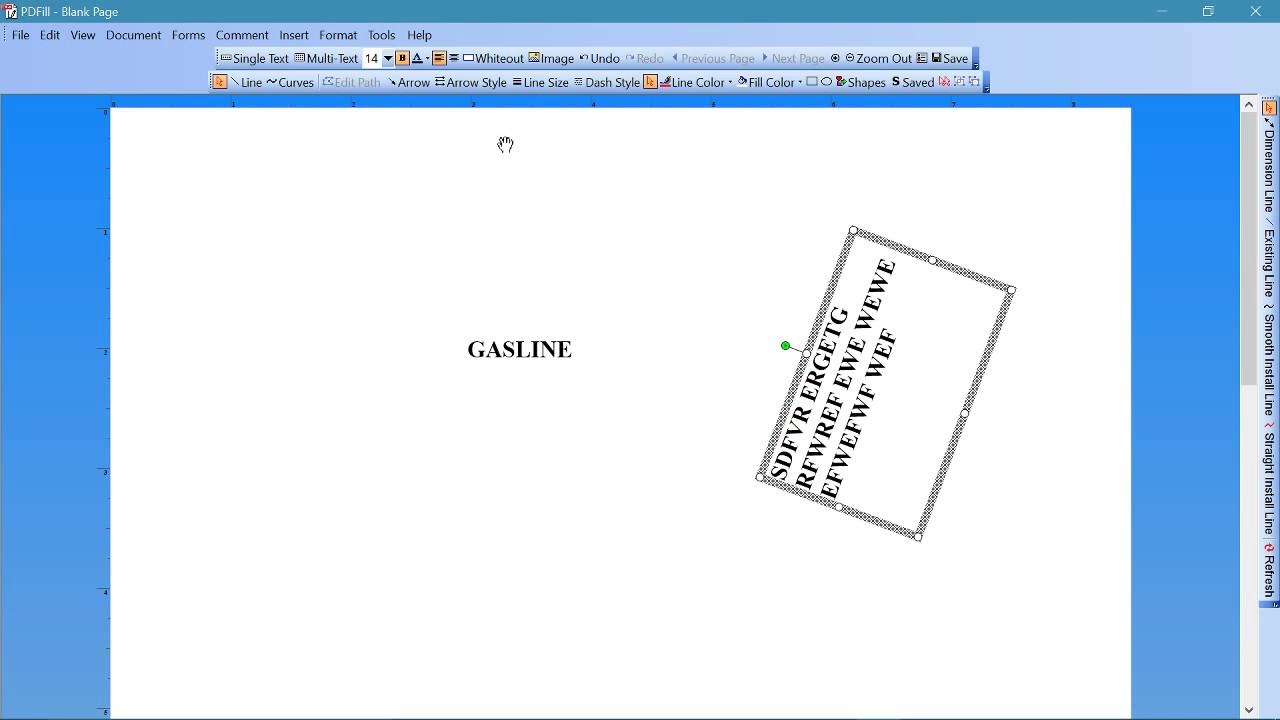
Task: Open Line Size options
Action: pyautogui.click(x=540, y=82)
